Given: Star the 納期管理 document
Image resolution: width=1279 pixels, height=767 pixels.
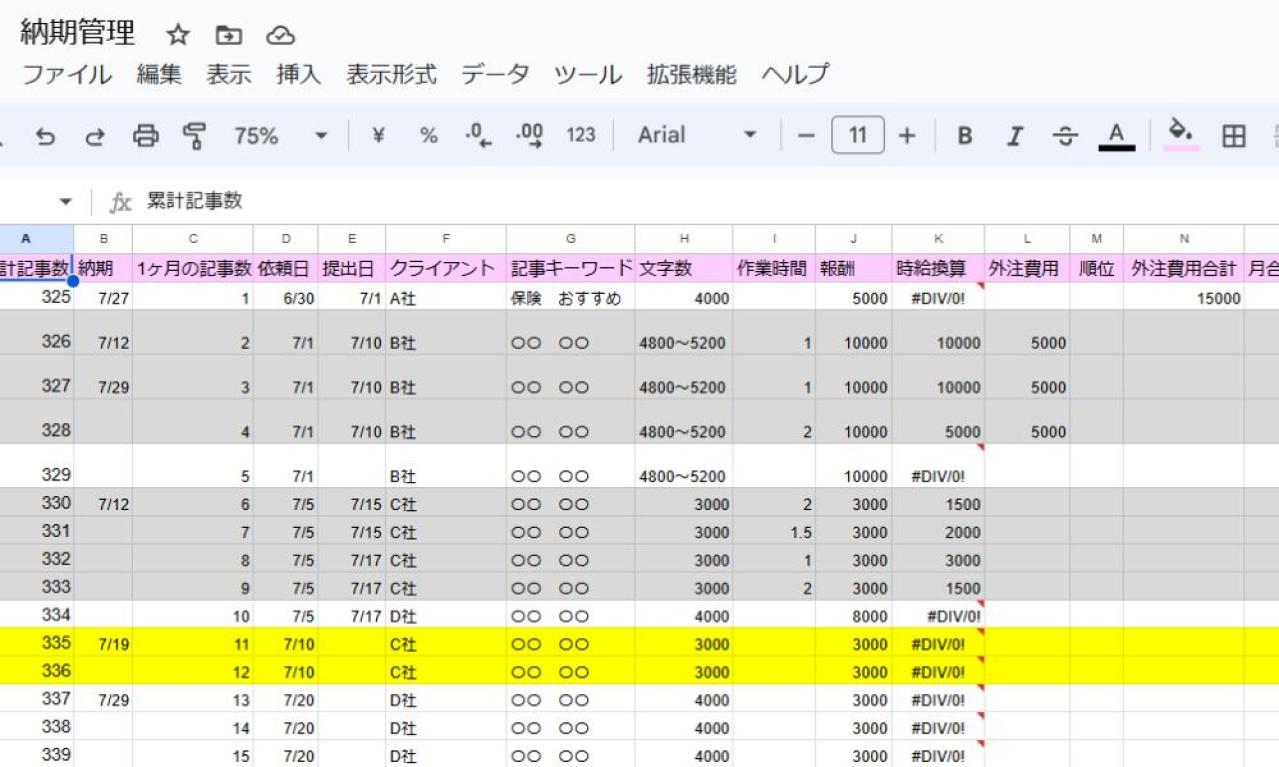Looking at the screenshot, I should [178, 35].
